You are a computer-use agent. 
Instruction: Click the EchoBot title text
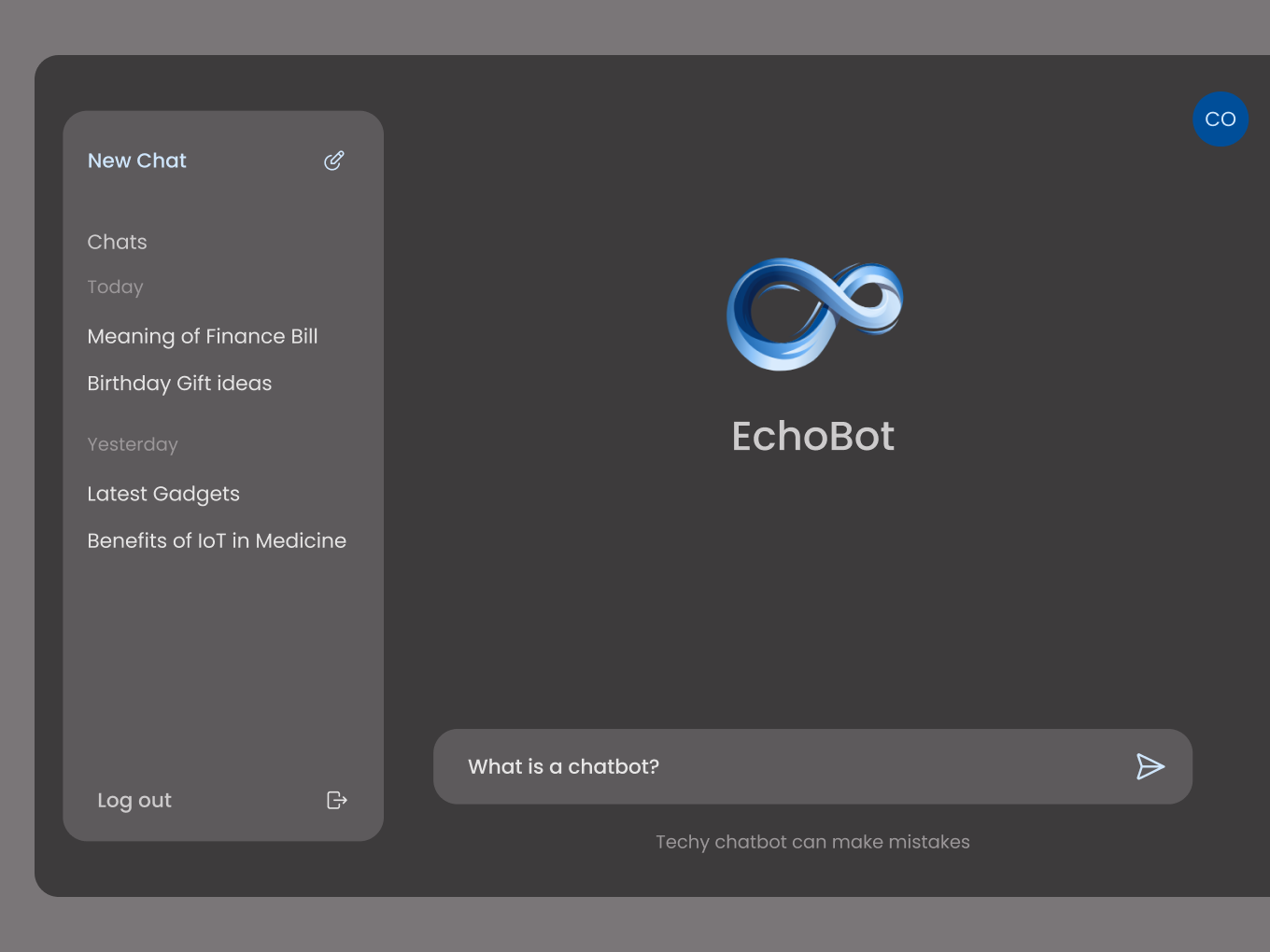point(812,436)
